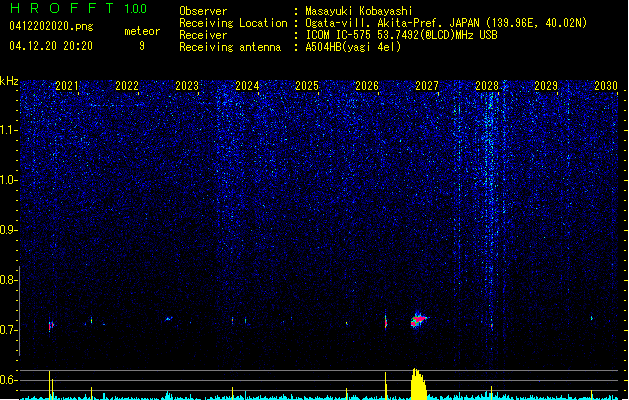Click the 2022 time axis marker

point(127,86)
